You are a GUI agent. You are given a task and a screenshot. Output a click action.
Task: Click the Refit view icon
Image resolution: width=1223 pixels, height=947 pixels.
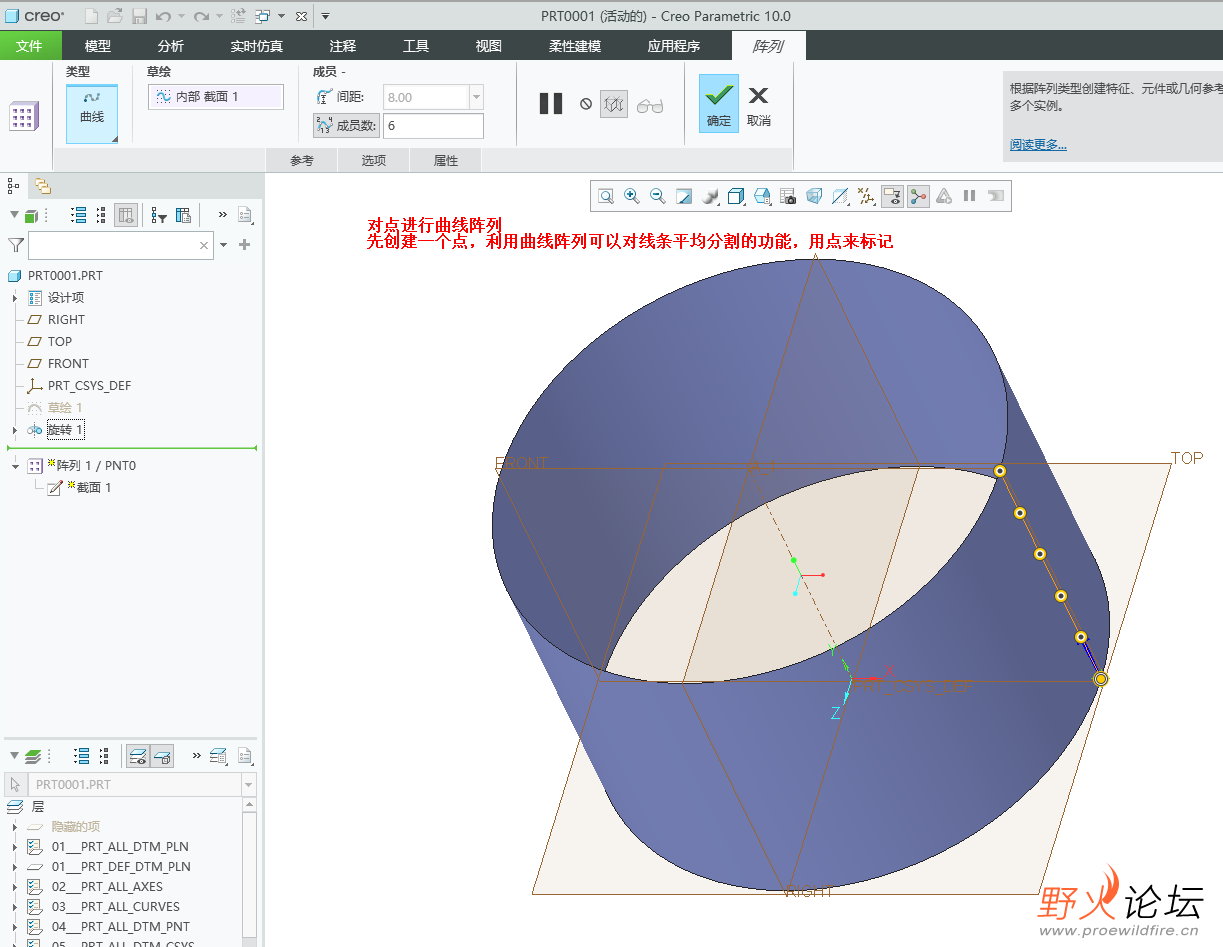click(x=606, y=196)
